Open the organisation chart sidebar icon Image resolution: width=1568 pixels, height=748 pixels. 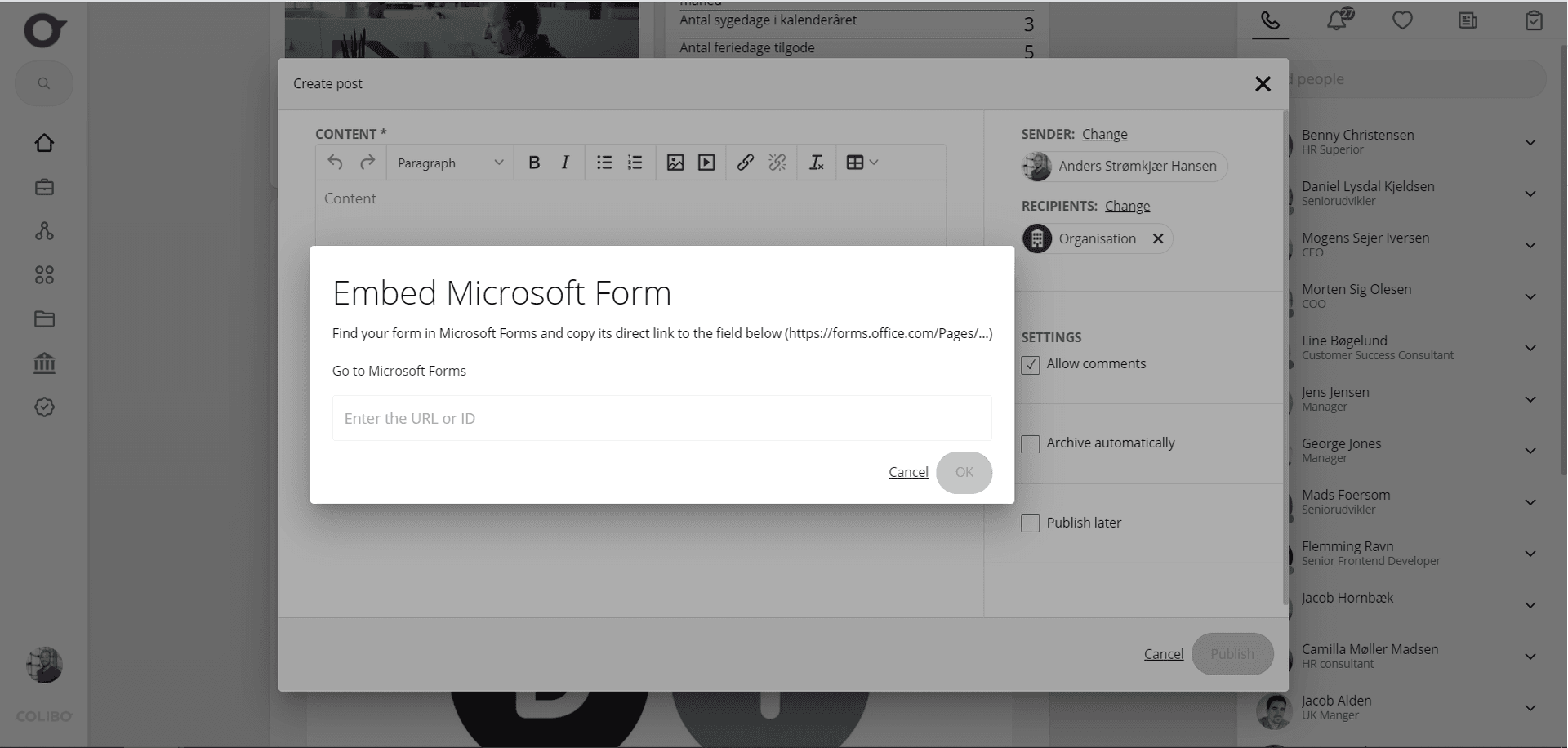coord(44,231)
